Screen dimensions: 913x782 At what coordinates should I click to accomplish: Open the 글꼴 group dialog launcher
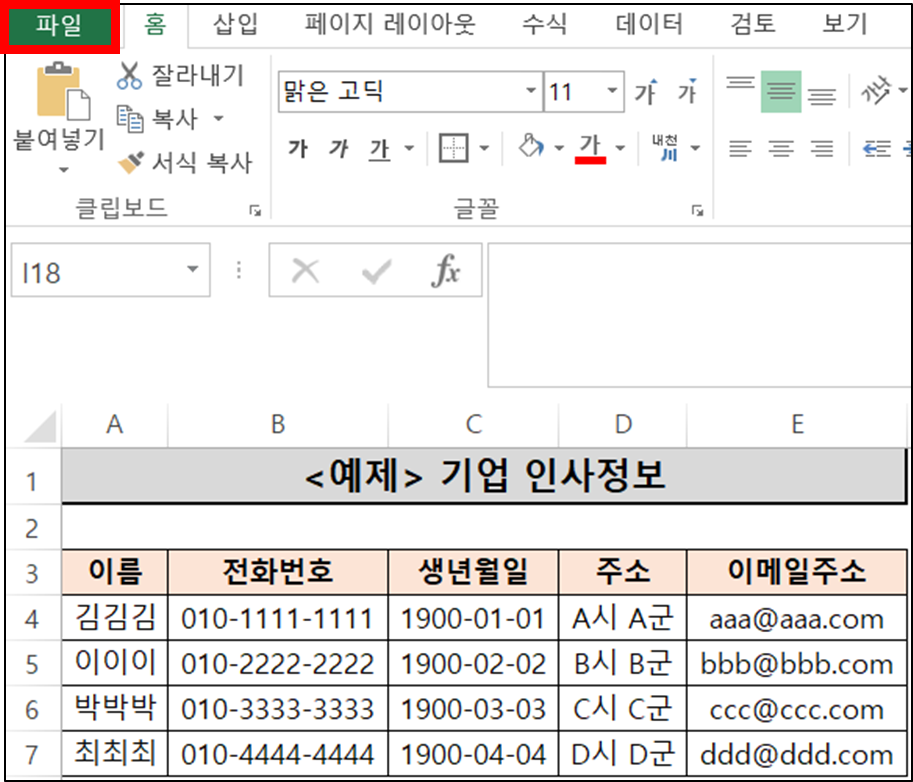(x=698, y=210)
